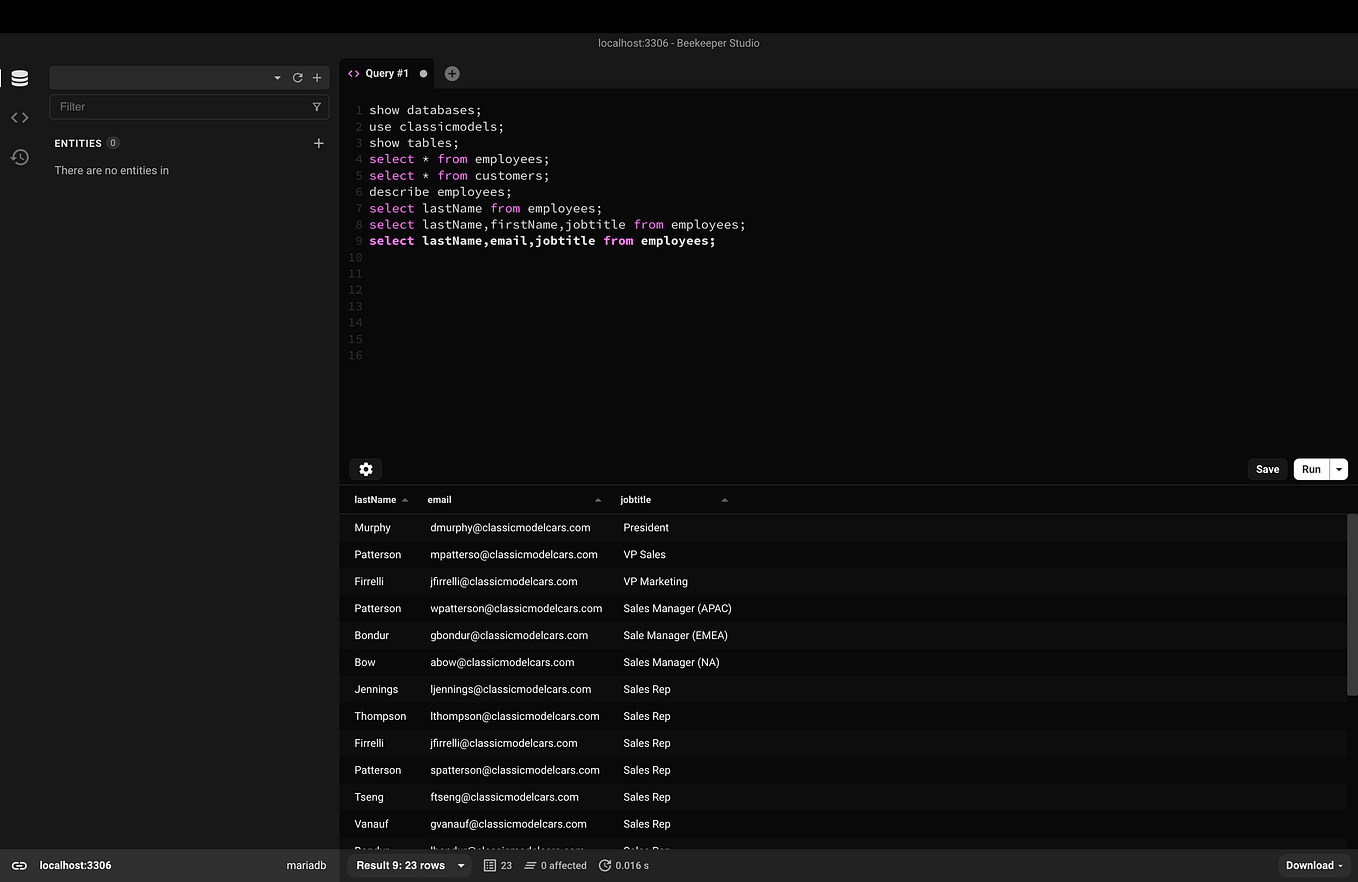Open the database selector dropdown
Viewport: 1358px width, 882px height.
[x=277, y=77]
